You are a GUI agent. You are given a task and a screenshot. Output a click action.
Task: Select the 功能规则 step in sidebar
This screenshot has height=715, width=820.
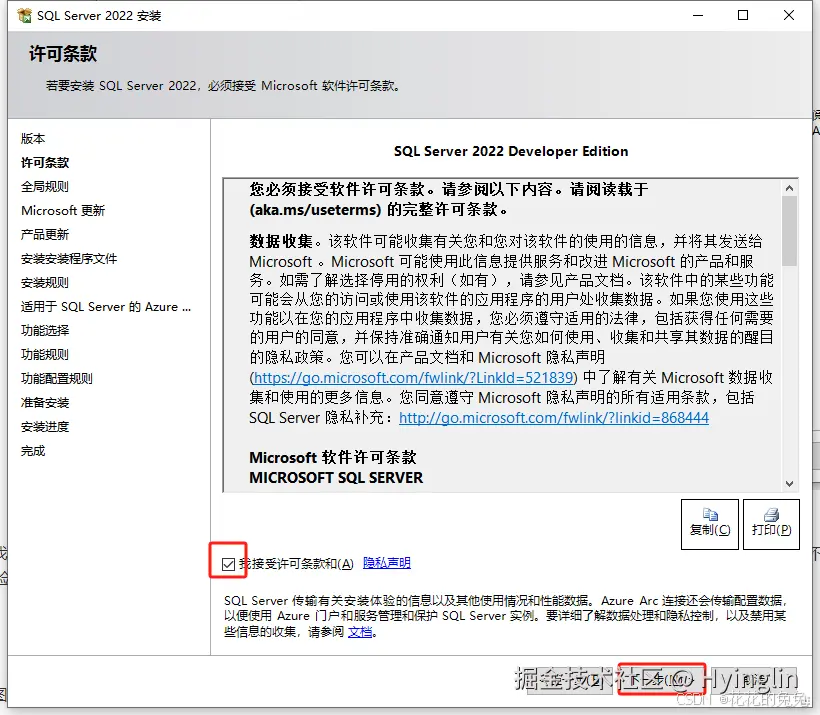point(44,355)
